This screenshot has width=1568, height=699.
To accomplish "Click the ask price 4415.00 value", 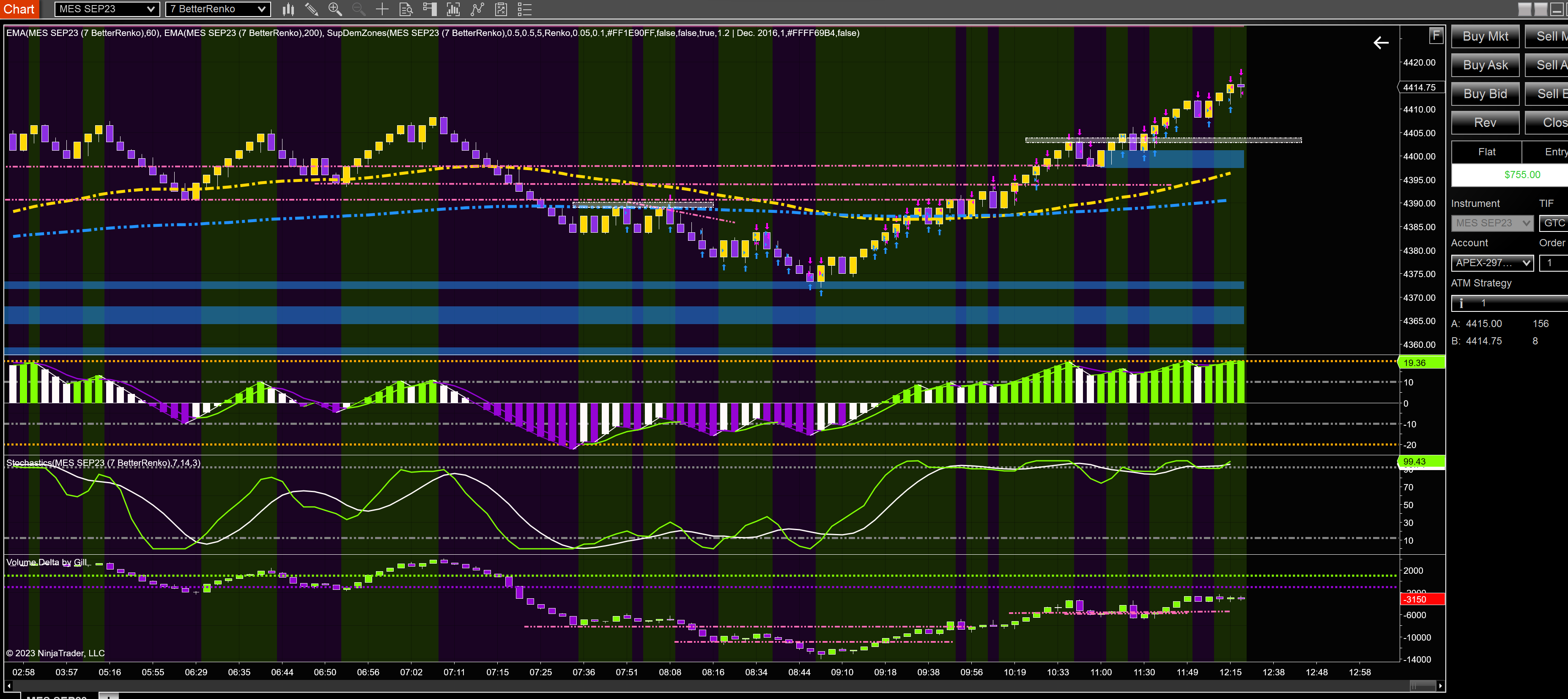I will click(x=1483, y=324).
